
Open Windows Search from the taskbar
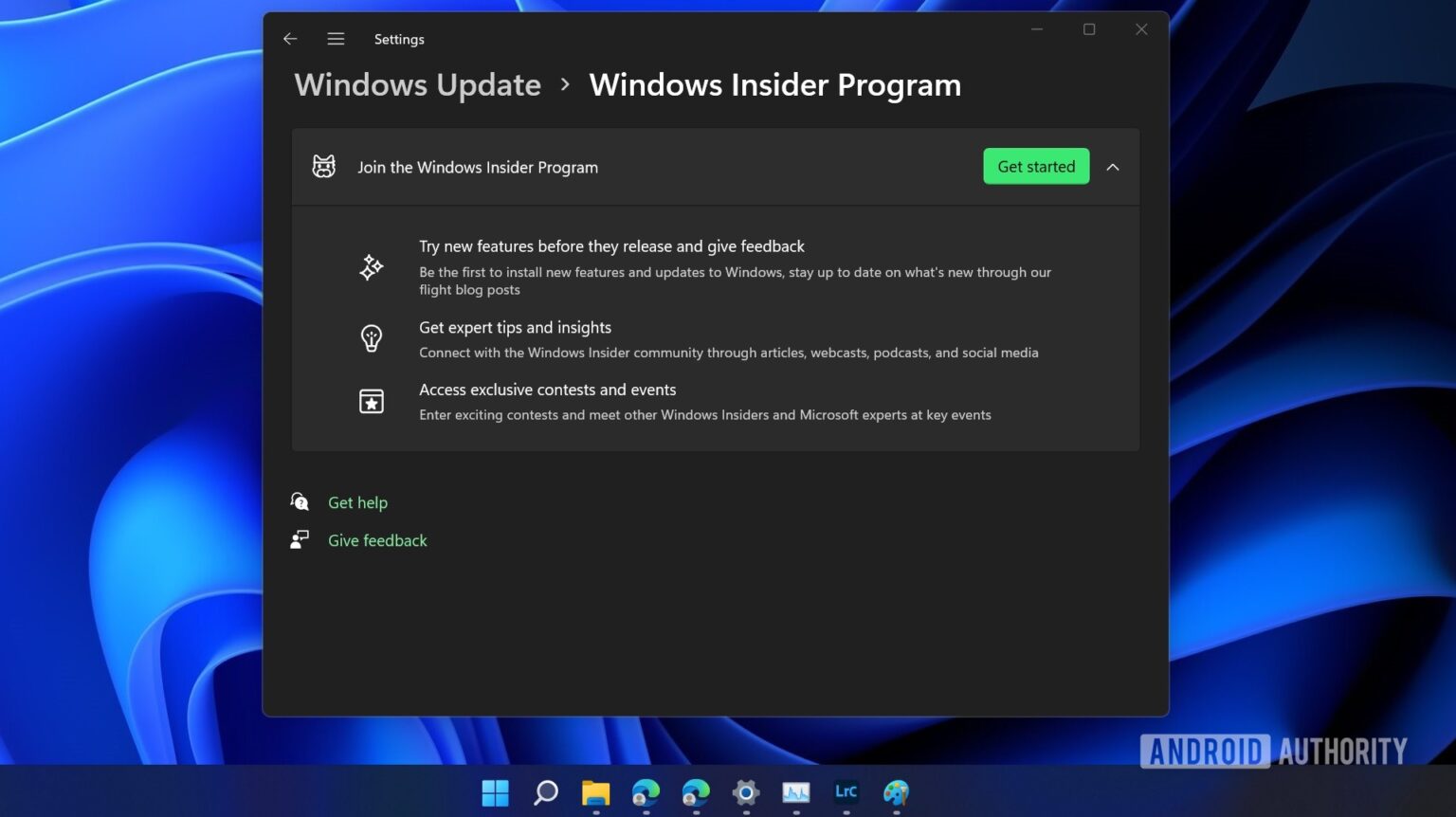point(545,793)
